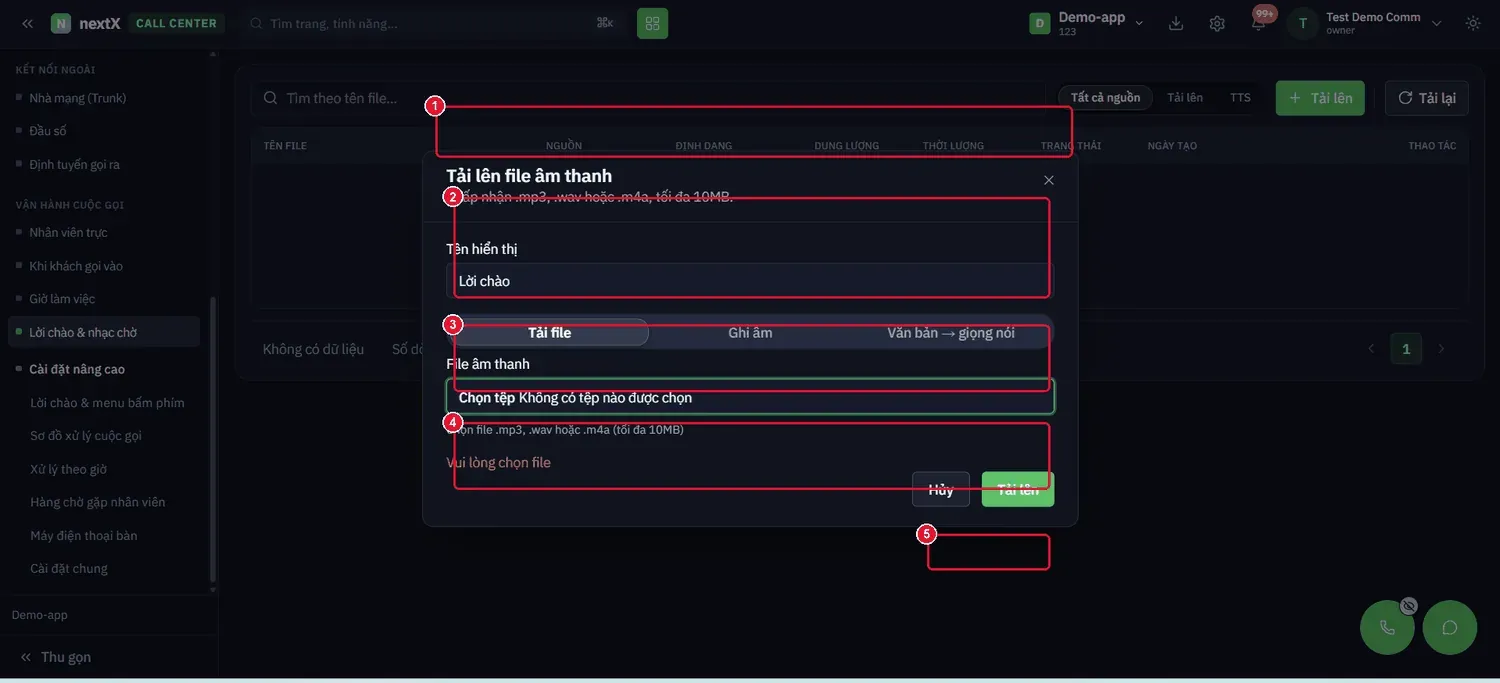Image resolution: width=1500 pixels, height=683 pixels.
Task: Select the Tất cả nguồn filter
Action: tap(1105, 98)
